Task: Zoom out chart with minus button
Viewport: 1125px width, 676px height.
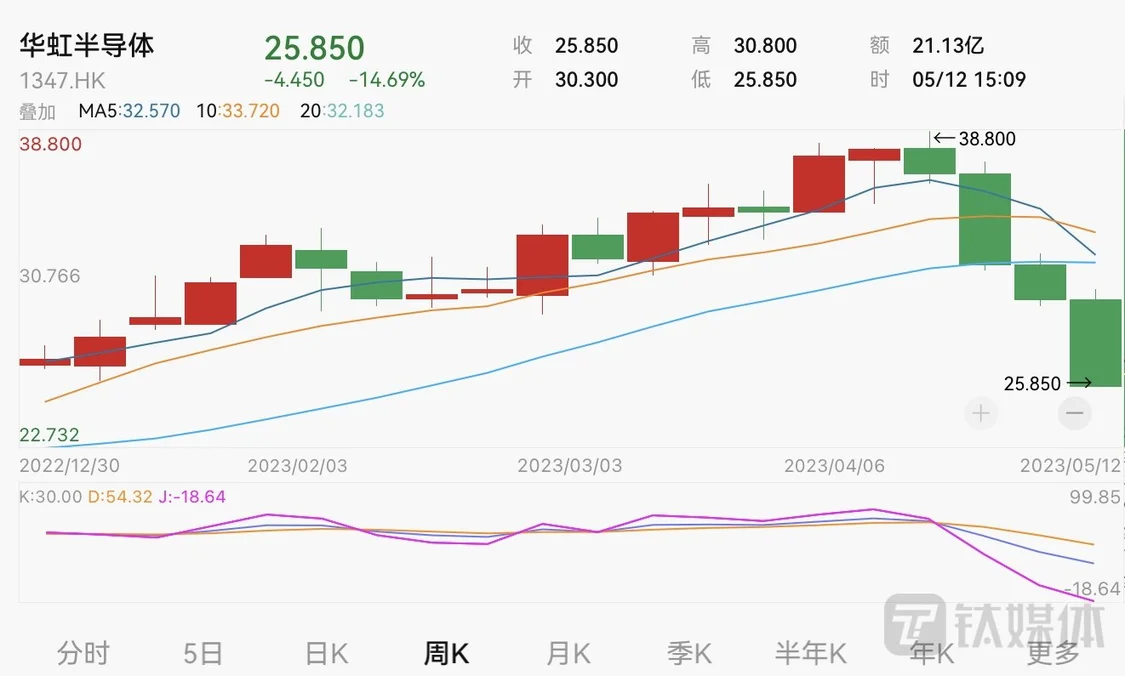Action: click(1075, 413)
